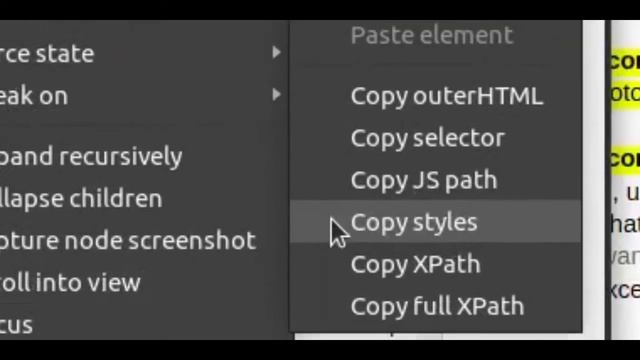
Task: Click the page text line starting 'hat'
Action: click(x=625, y=224)
